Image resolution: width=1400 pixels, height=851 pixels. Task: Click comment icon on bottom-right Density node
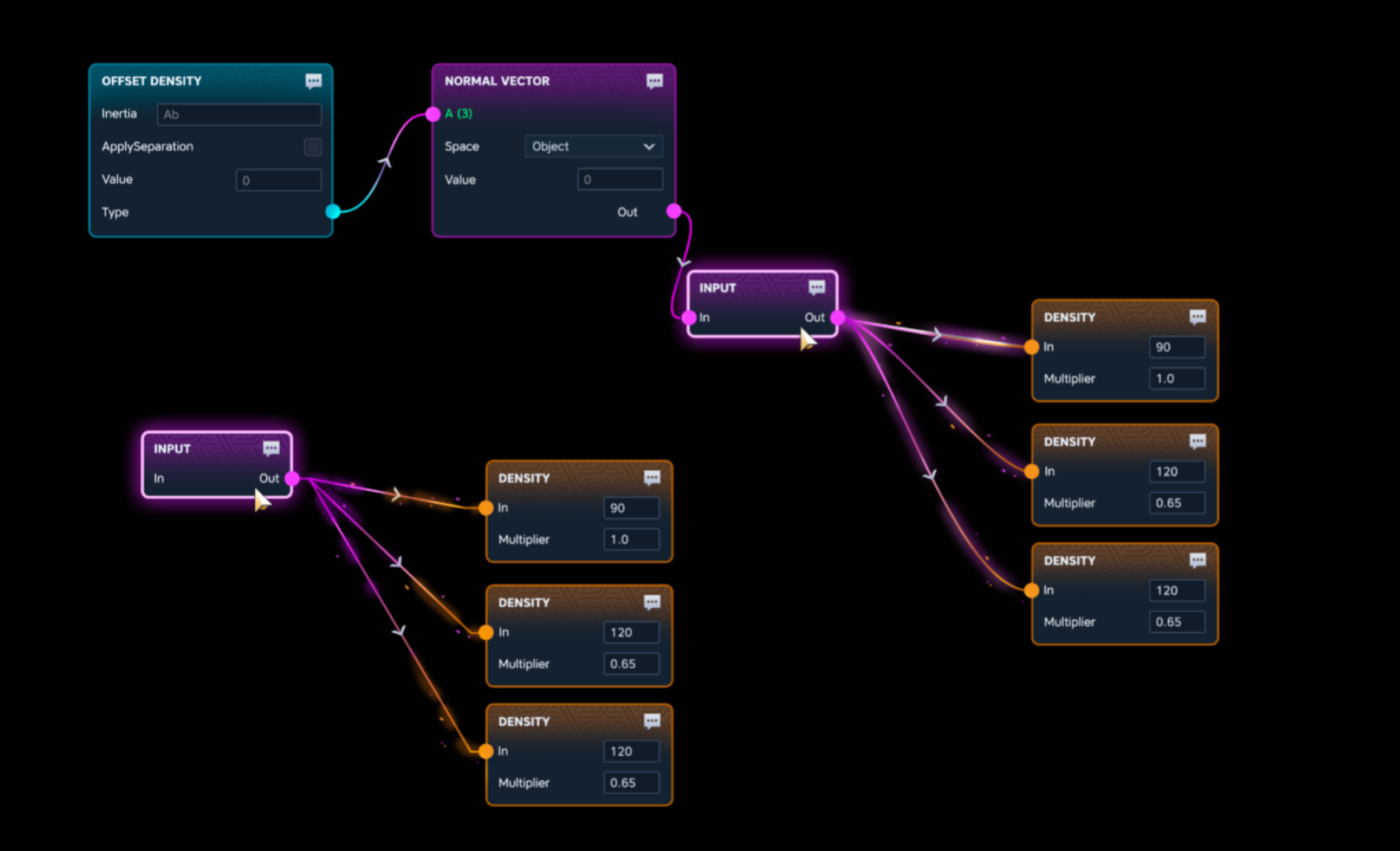[x=1197, y=561]
